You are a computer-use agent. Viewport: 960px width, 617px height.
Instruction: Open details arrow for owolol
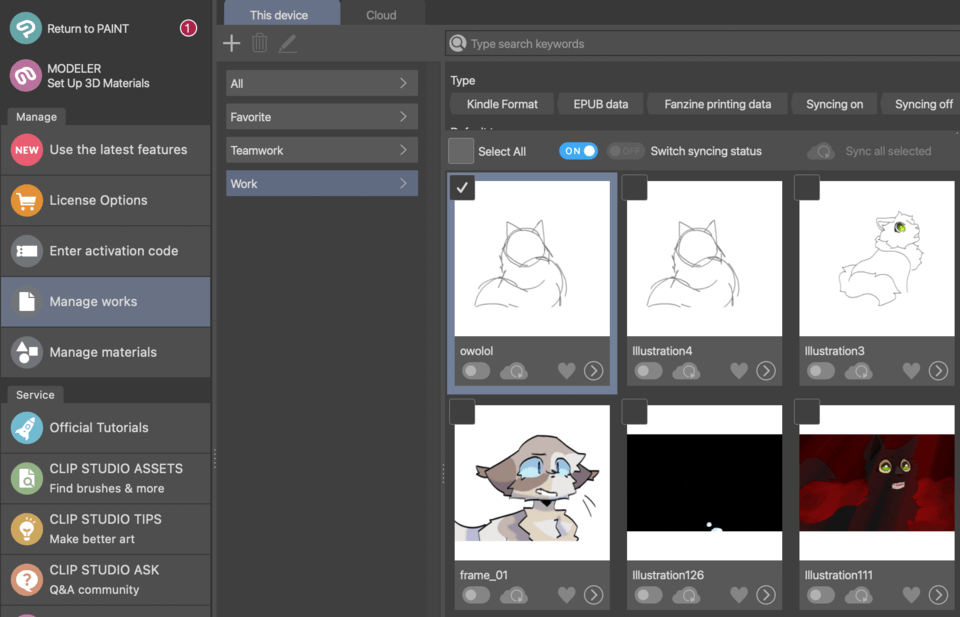[x=593, y=371]
